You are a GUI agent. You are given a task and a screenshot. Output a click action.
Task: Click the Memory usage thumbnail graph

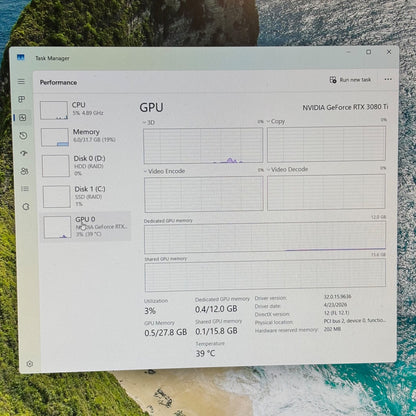55,137
